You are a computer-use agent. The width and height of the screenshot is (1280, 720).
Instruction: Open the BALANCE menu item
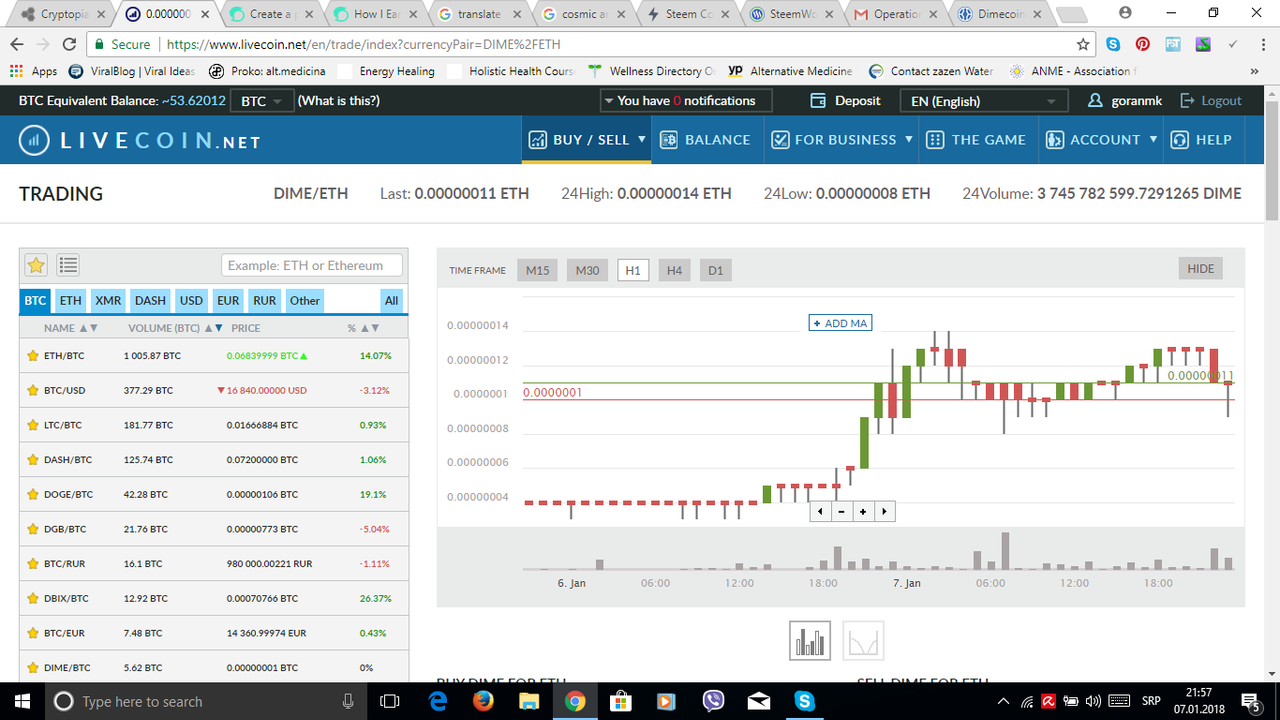(x=706, y=140)
